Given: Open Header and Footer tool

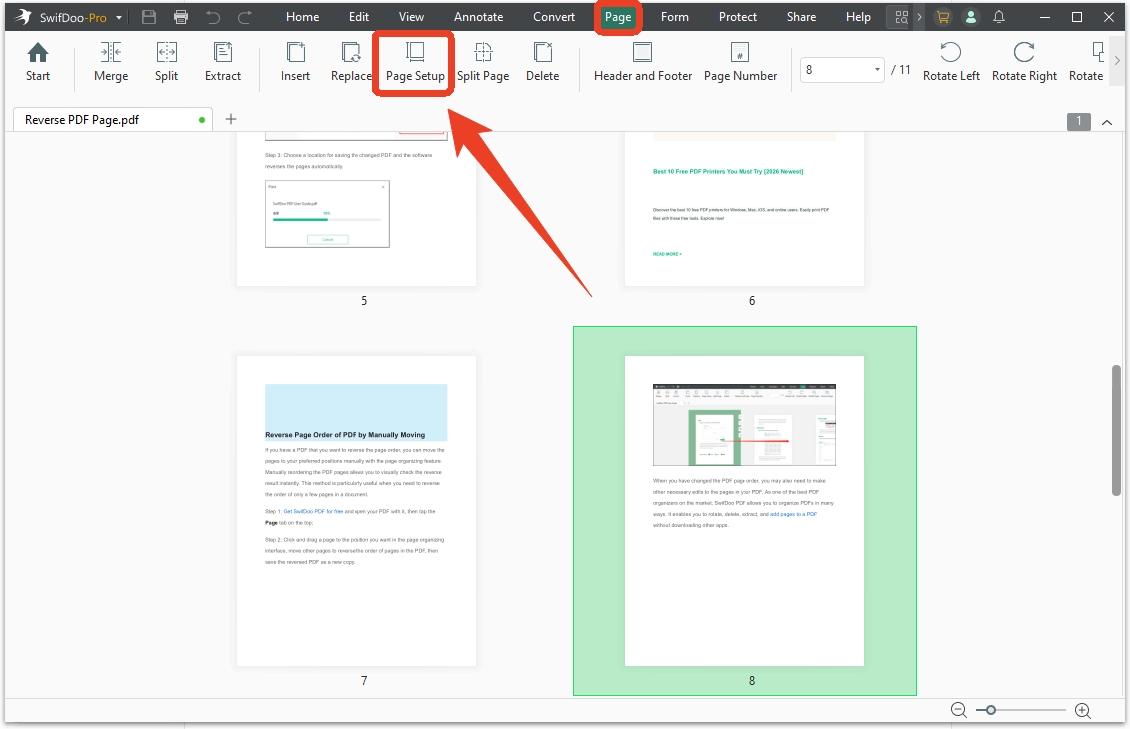Looking at the screenshot, I should (x=643, y=61).
